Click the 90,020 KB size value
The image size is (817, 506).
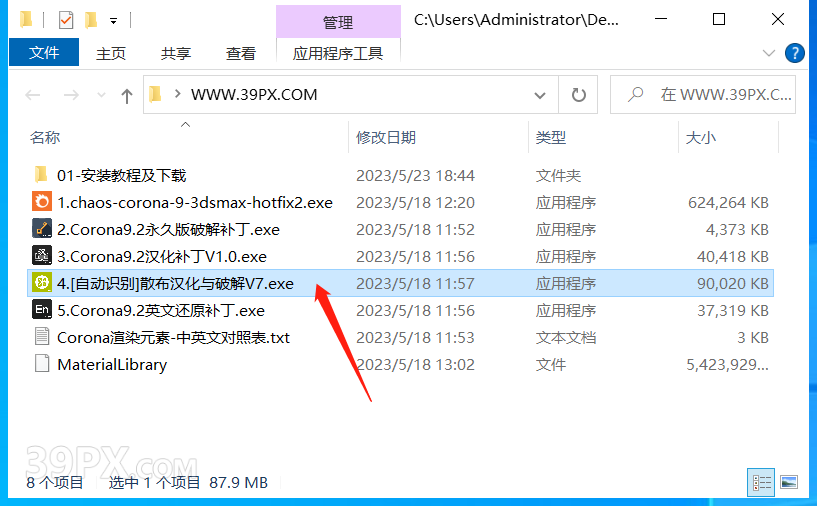pyautogui.click(x=733, y=283)
